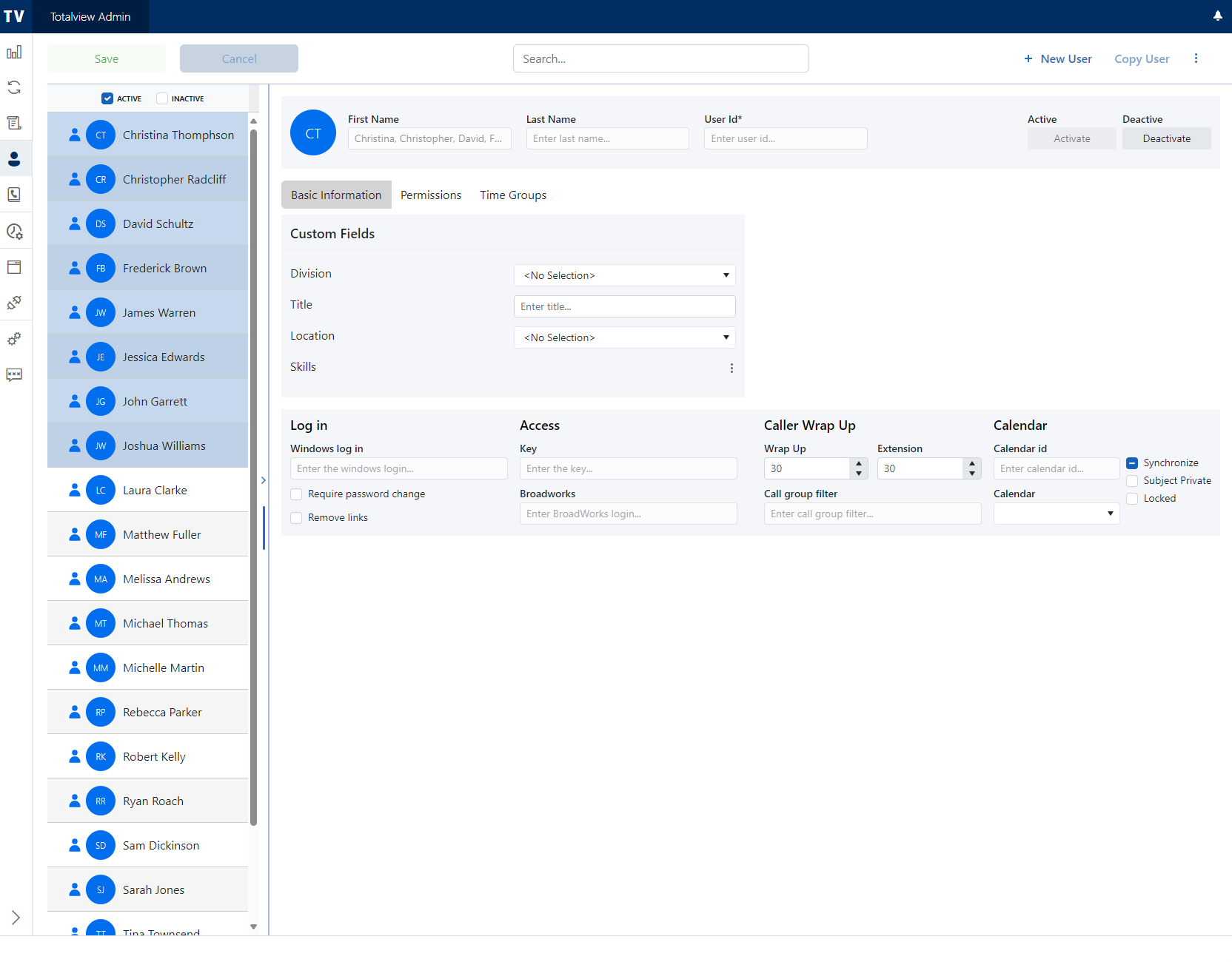1232x962 pixels.
Task: Click the person icon beside Sam Dickinson
Action: coord(75,845)
